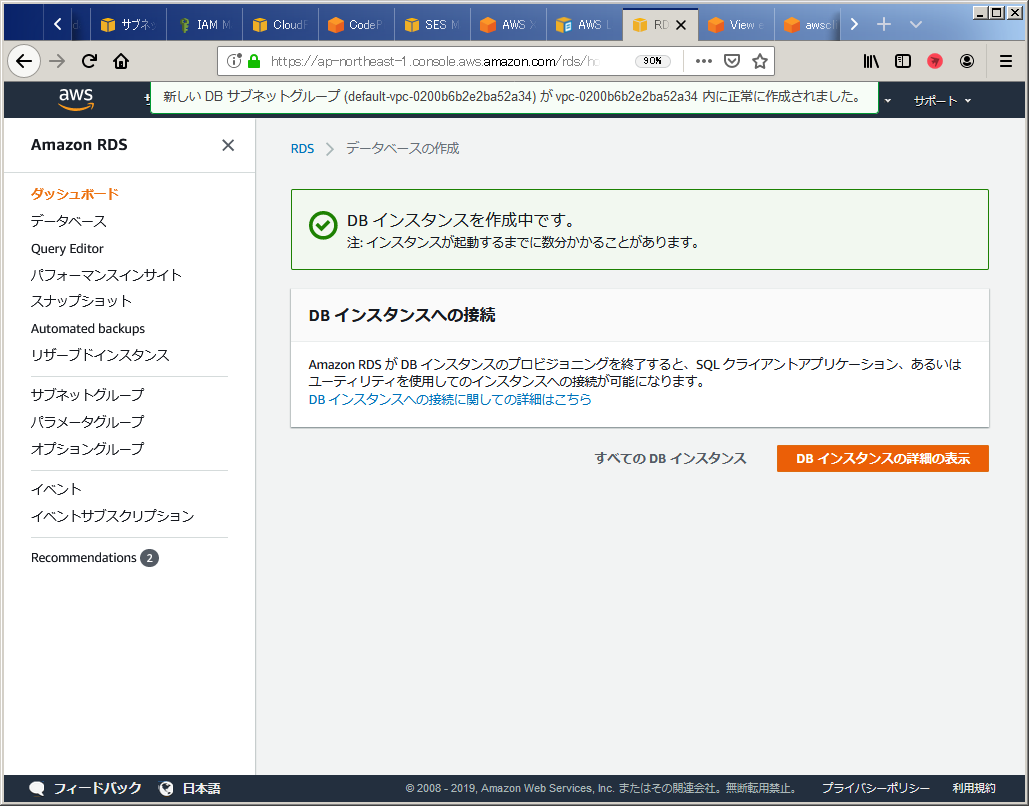Click the green padlock security icon
The height and width of the screenshot is (806, 1029).
click(x=254, y=61)
